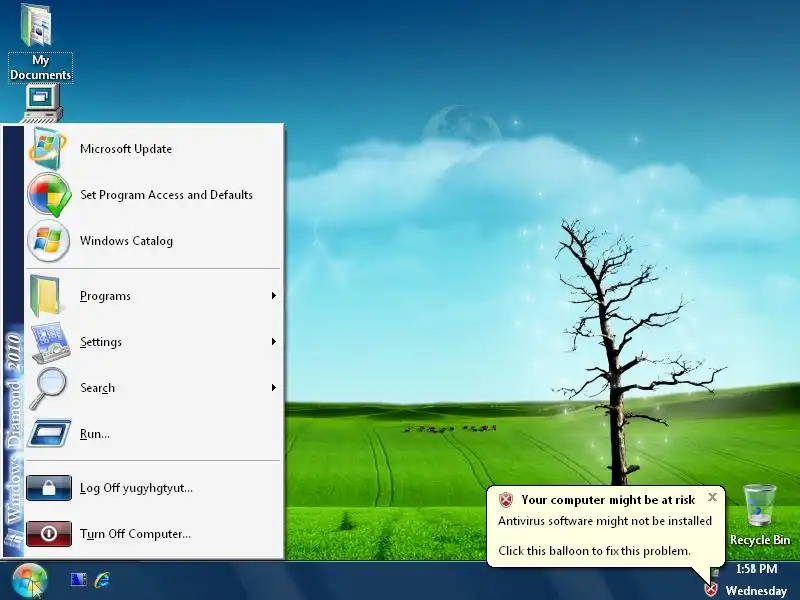The width and height of the screenshot is (800, 600).
Task: Click the Log Off padlock icon
Action: (x=49, y=488)
